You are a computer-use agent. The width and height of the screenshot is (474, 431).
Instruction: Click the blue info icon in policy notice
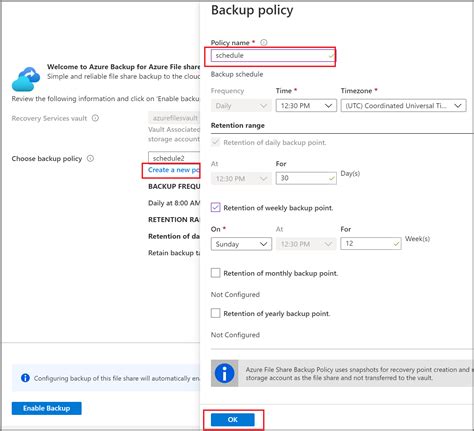tap(224, 373)
